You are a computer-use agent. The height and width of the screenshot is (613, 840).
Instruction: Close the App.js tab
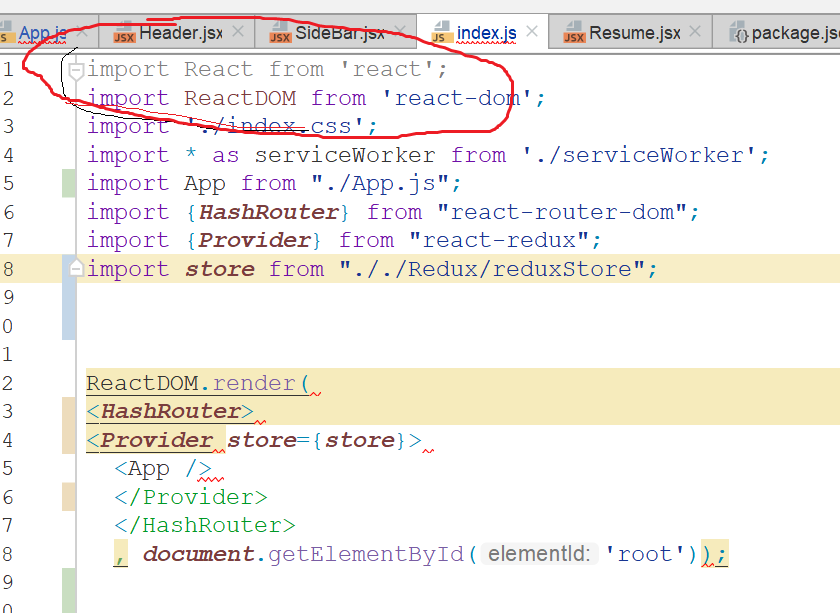(x=82, y=32)
